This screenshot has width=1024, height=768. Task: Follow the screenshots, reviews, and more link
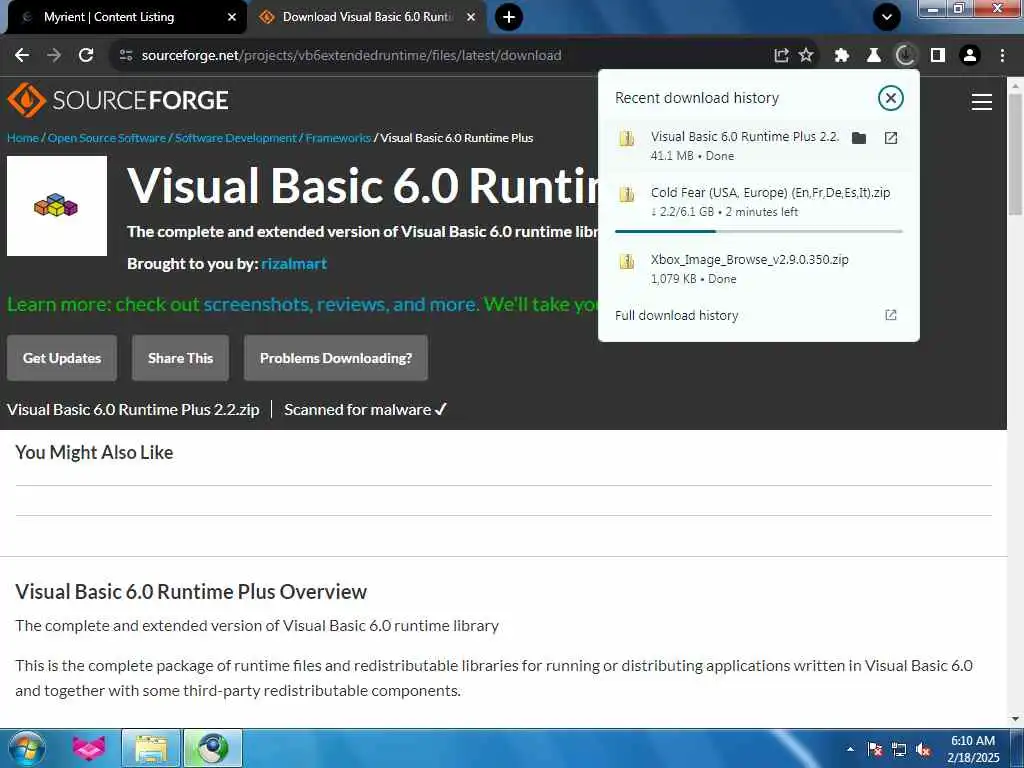[x=340, y=304]
